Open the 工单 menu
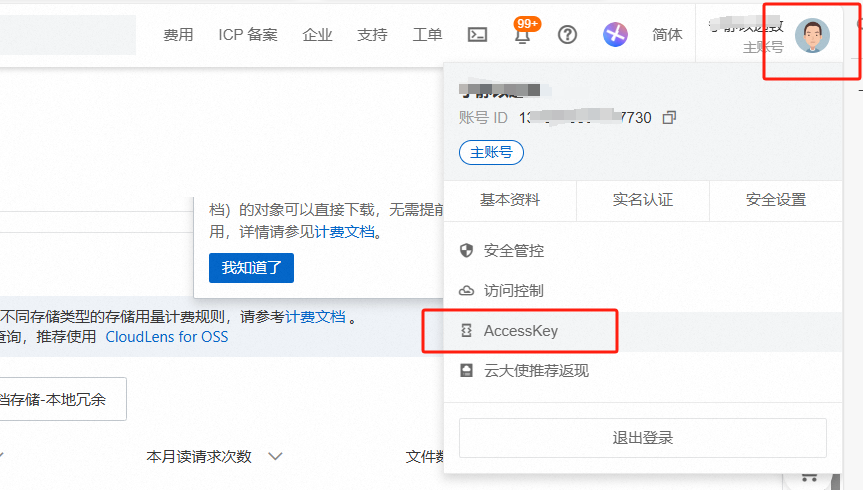This screenshot has height=490, width=863. coord(427,35)
